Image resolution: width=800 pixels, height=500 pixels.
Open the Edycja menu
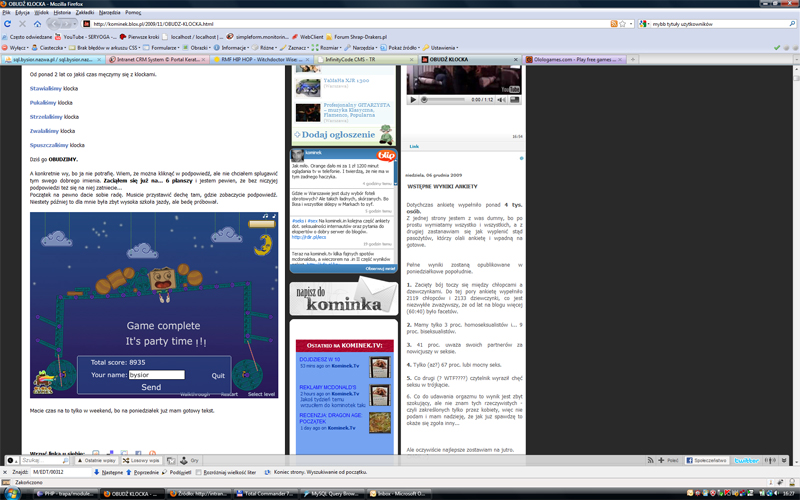tap(22, 12)
